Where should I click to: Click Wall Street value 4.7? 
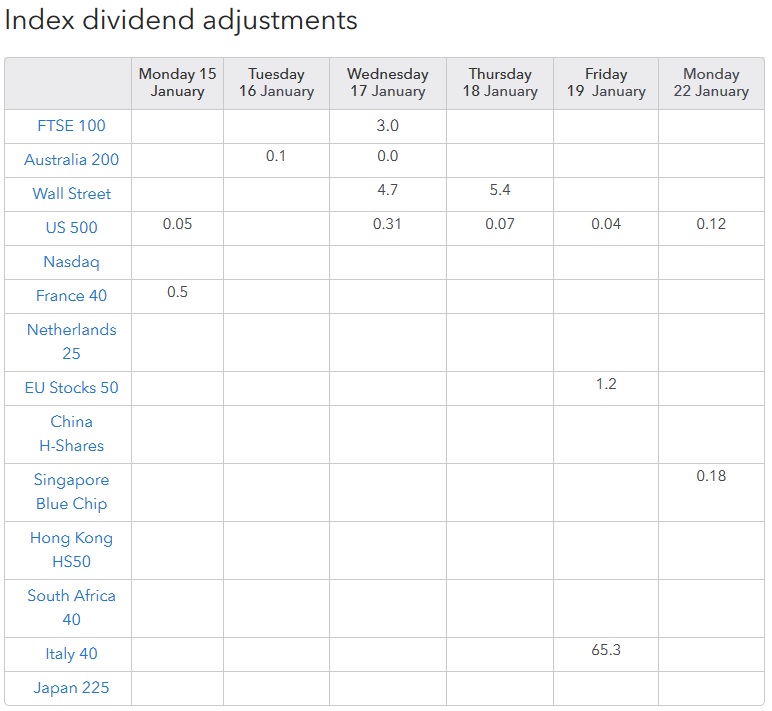coord(387,190)
